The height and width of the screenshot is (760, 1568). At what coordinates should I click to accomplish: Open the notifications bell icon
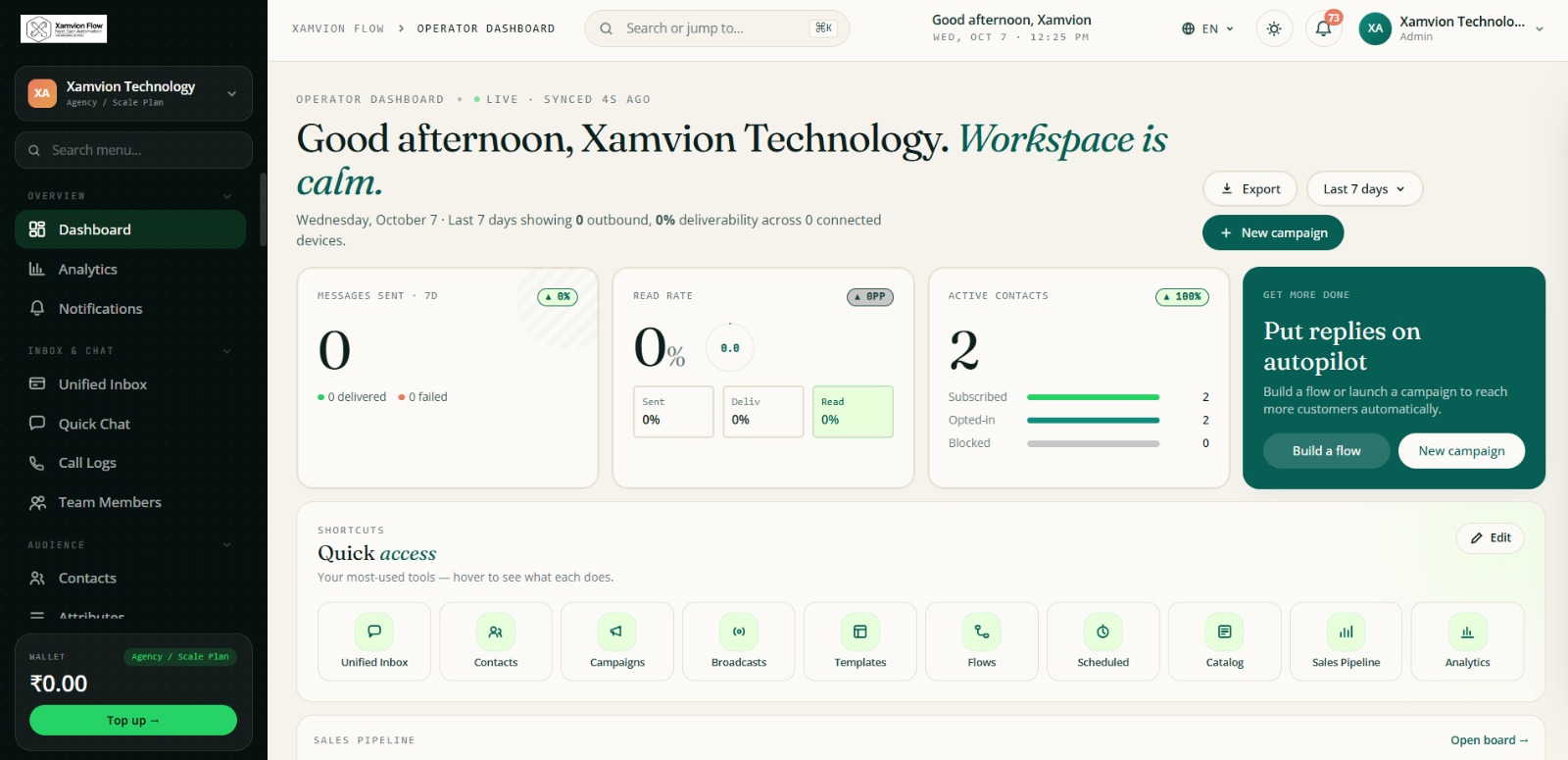point(1323,28)
